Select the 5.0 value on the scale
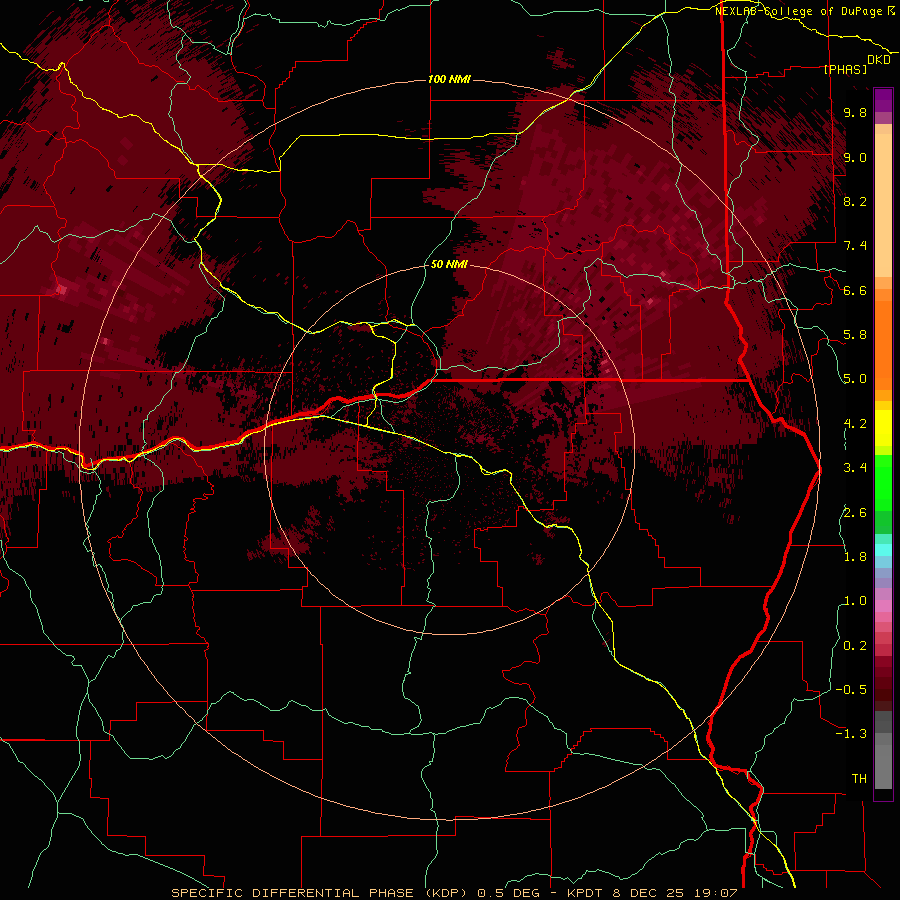Screen dimensions: 900x900 coord(855,379)
